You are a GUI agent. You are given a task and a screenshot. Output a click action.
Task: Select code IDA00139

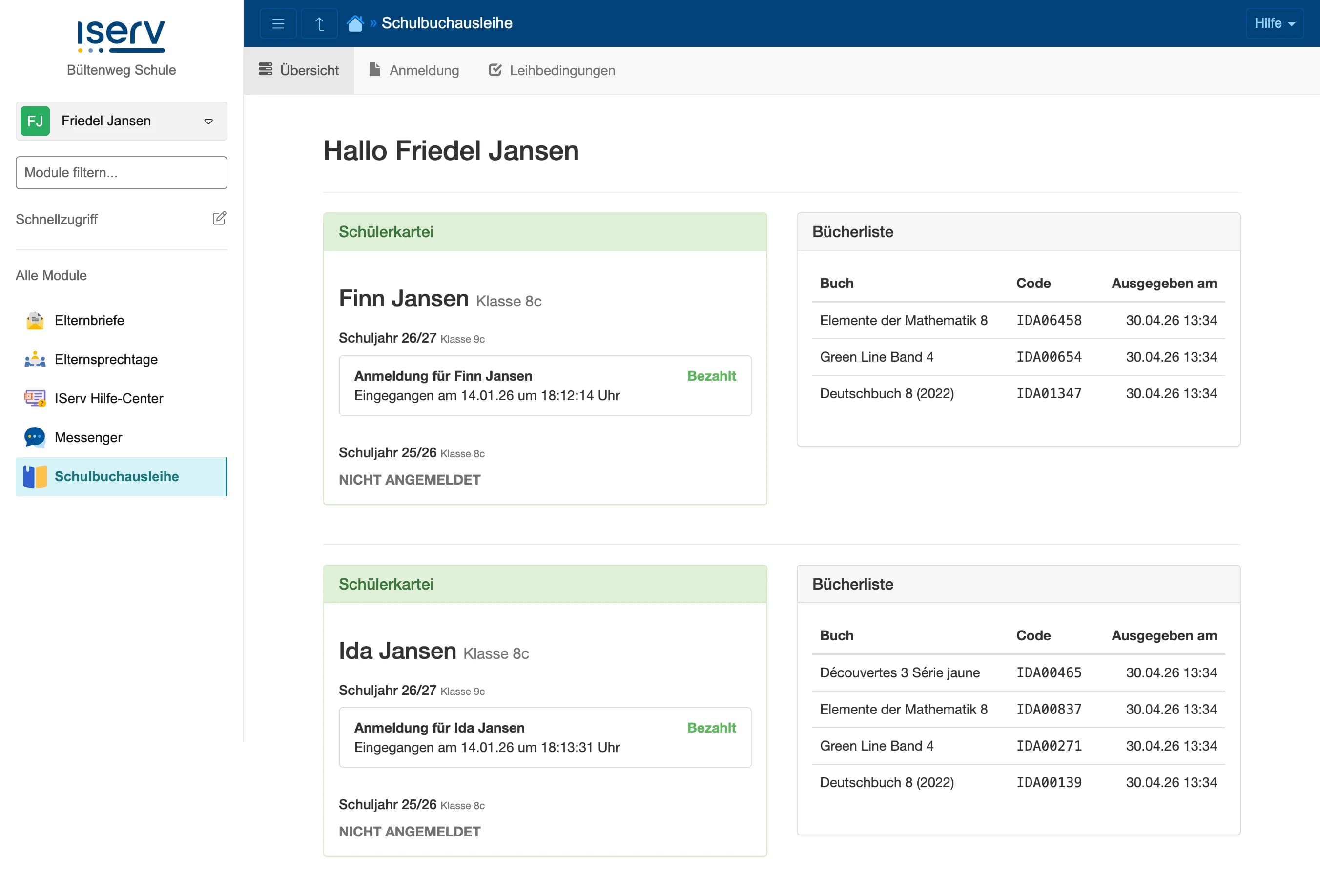coord(1049,782)
